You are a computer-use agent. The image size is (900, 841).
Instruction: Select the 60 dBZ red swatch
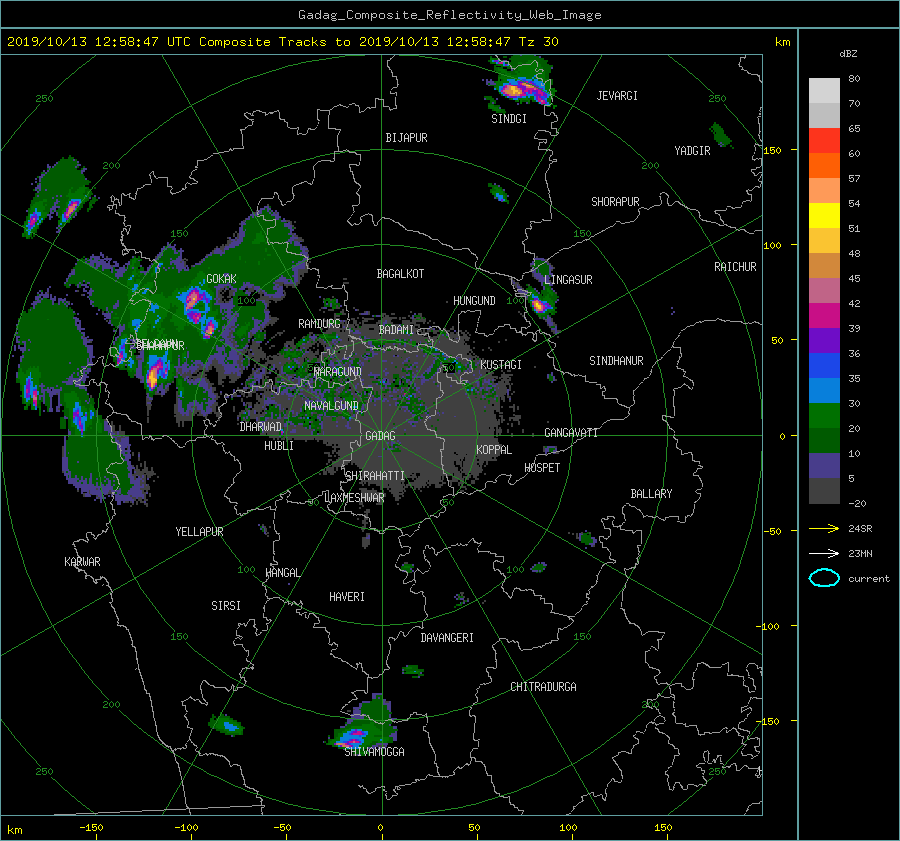tap(824, 141)
